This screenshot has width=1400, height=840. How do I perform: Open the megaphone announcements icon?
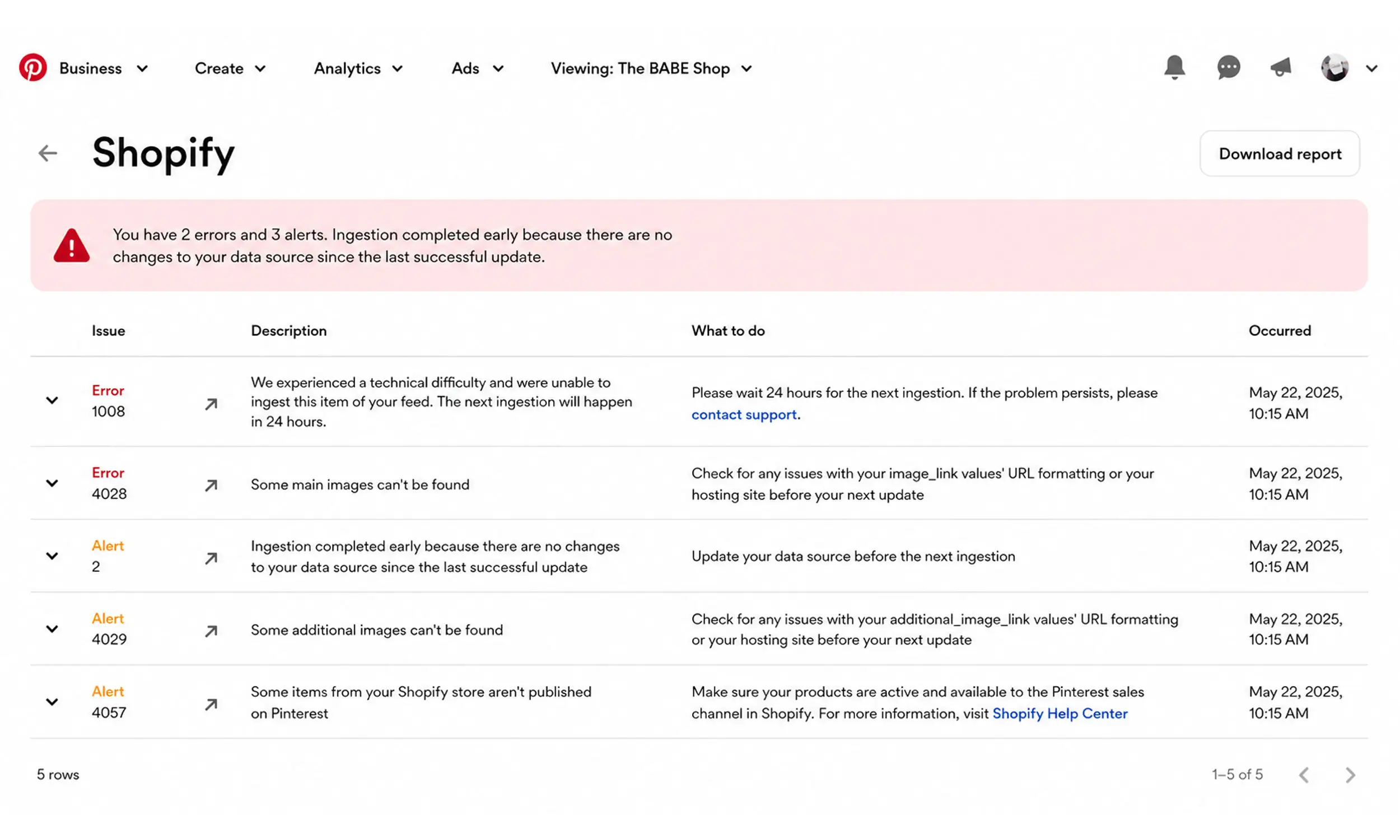click(x=1281, y=68)
